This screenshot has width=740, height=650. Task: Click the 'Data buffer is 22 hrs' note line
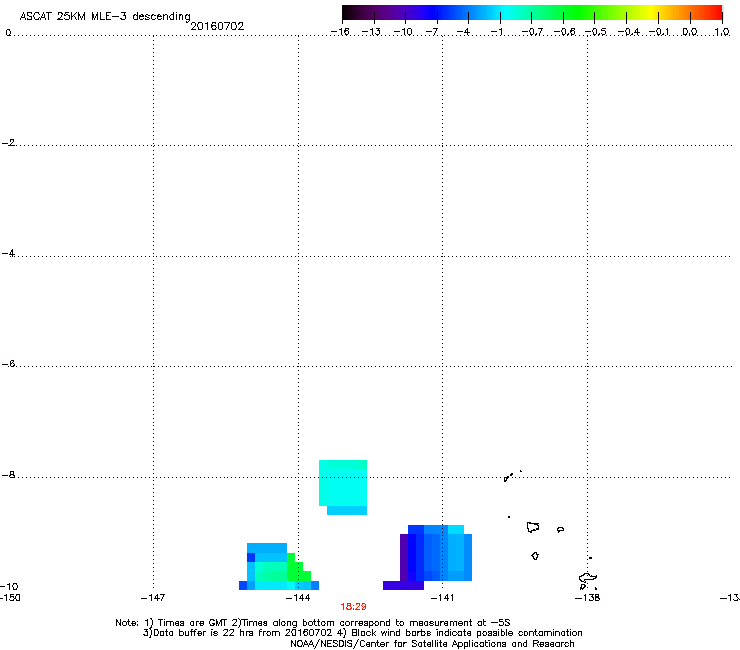point(362,633)
